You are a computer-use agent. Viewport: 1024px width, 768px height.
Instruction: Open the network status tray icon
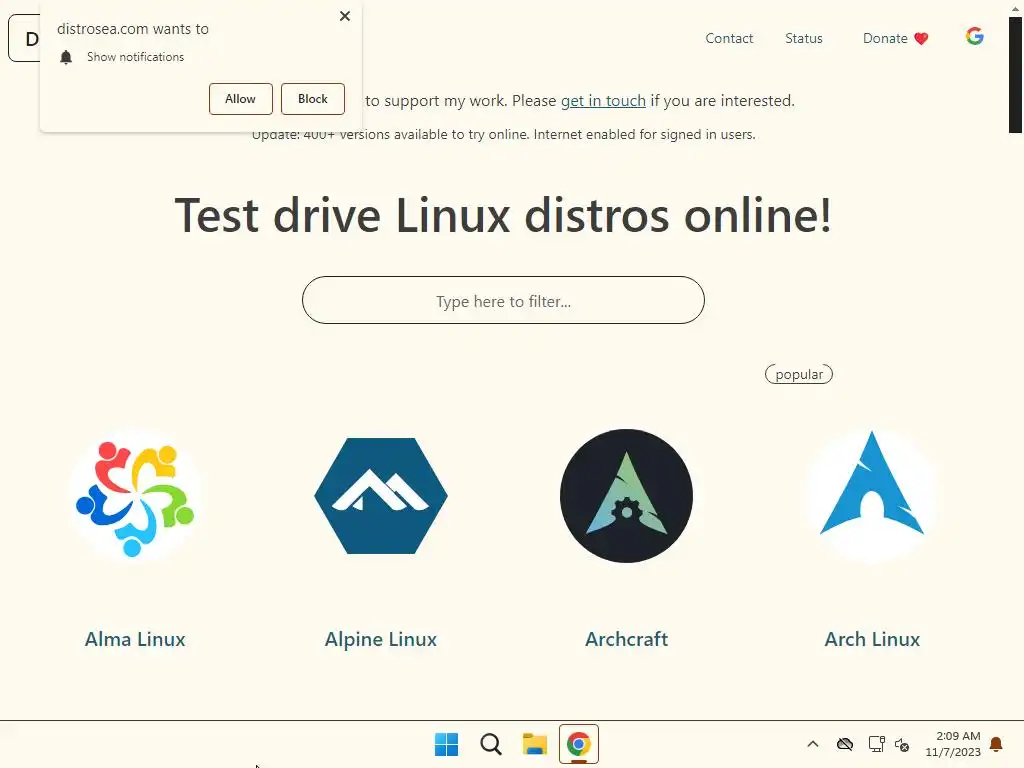(876, 744)
